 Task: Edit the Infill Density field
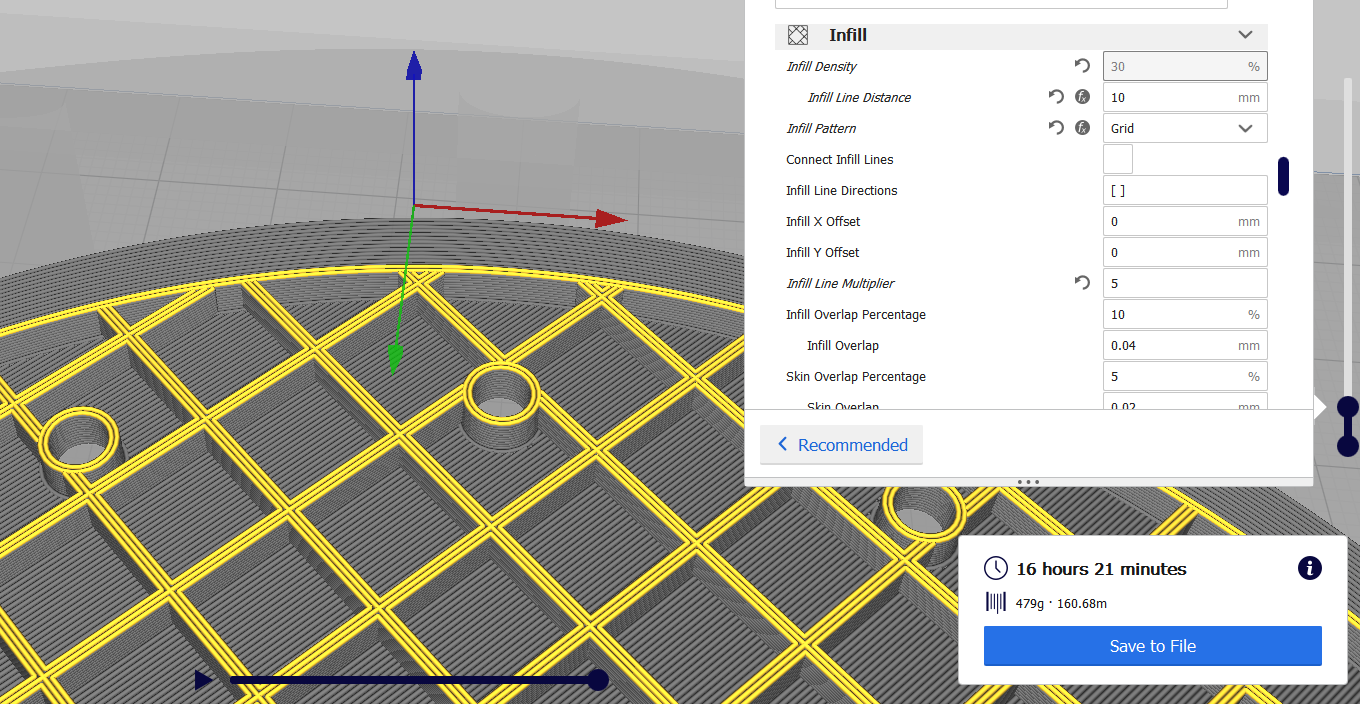click(x=1185, y=66)
